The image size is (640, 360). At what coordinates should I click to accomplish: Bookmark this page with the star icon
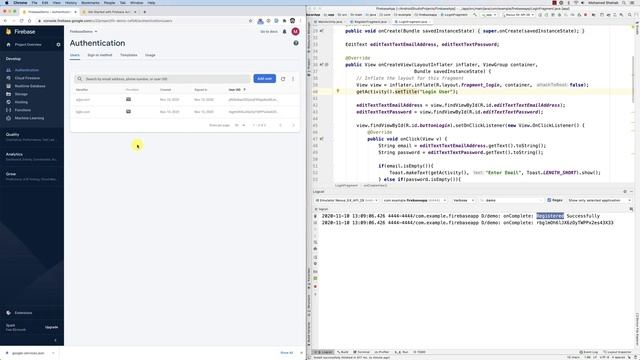point(251,21)
